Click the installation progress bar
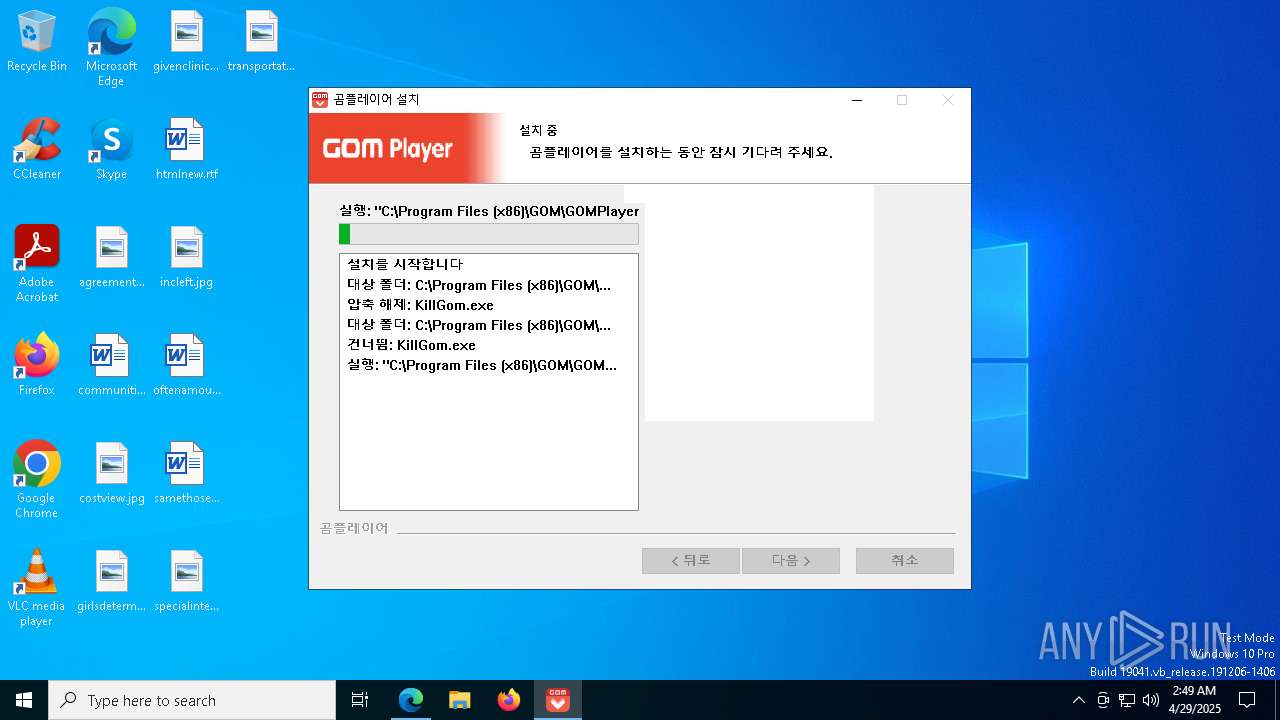1280x720 pixels. pyautogui.click(x=489, y=234)
